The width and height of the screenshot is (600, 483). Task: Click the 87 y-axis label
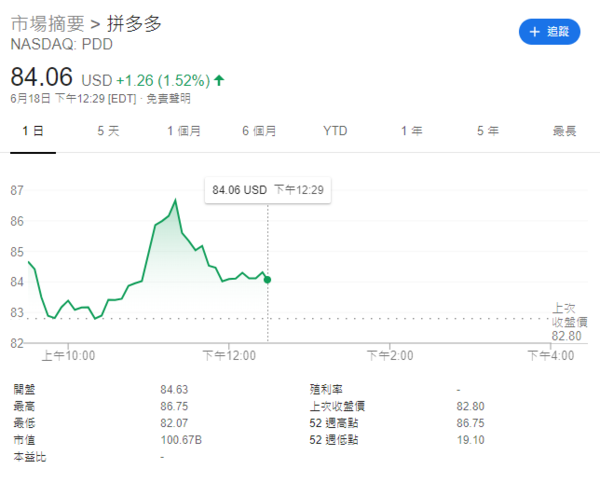coord(17,191)
